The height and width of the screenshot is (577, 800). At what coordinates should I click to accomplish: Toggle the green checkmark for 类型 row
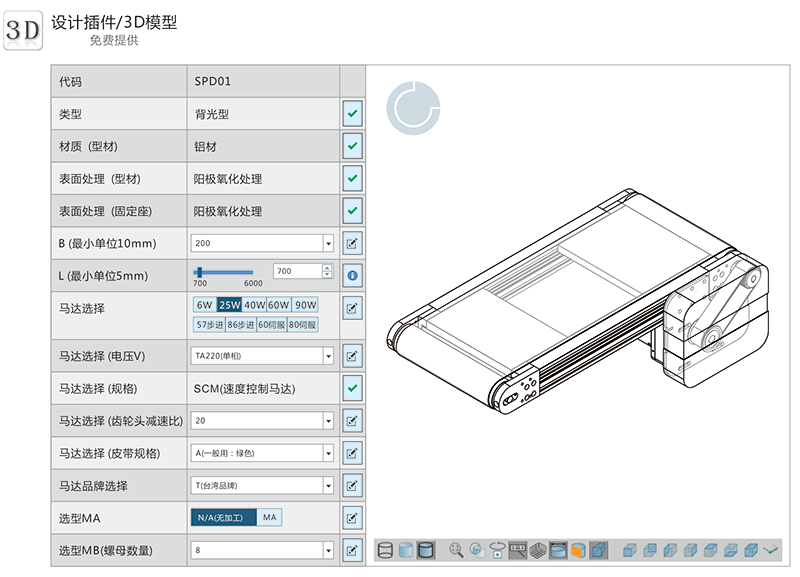coord(352,114)
